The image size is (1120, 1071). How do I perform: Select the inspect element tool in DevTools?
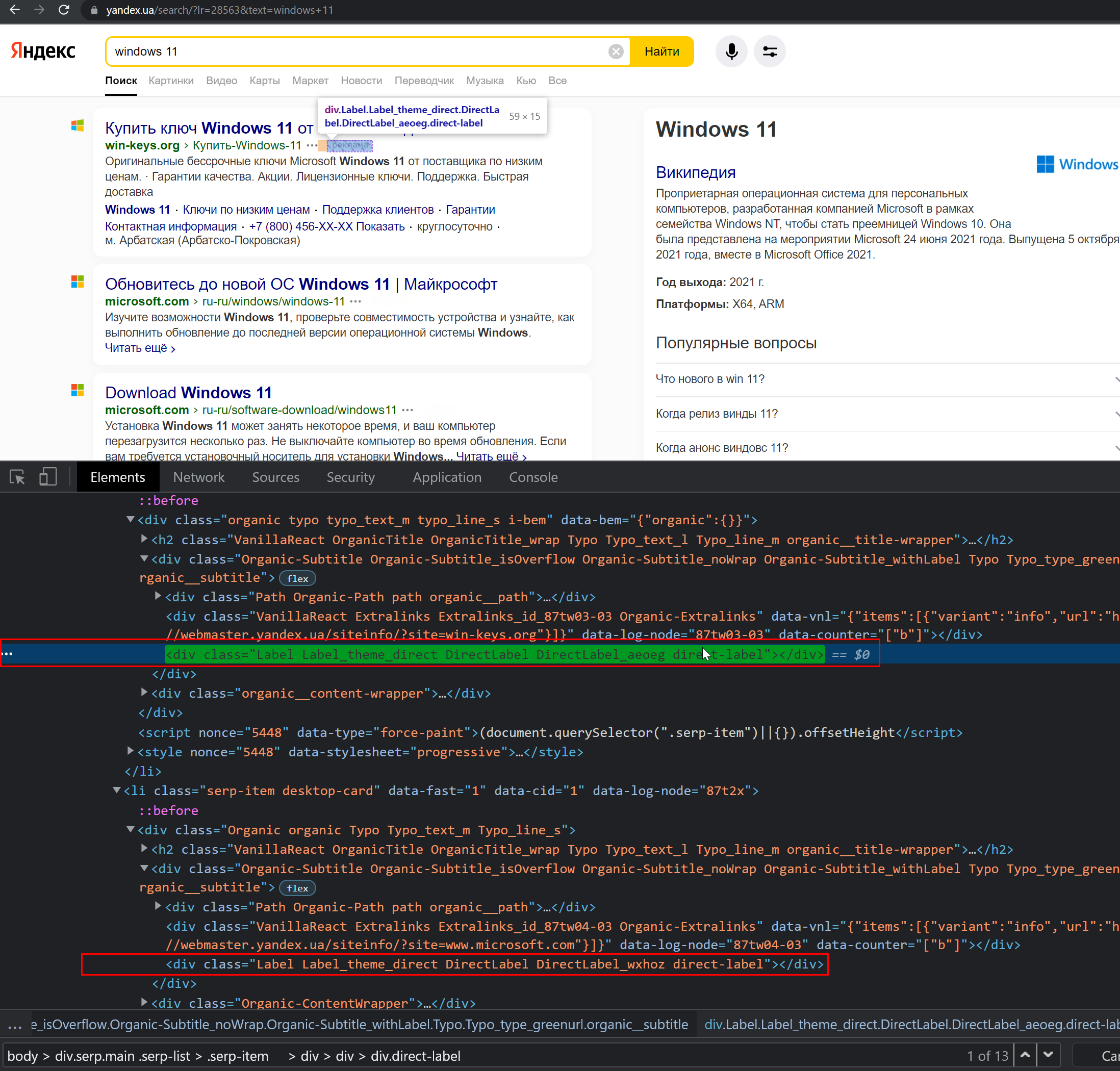coord(16,476)
